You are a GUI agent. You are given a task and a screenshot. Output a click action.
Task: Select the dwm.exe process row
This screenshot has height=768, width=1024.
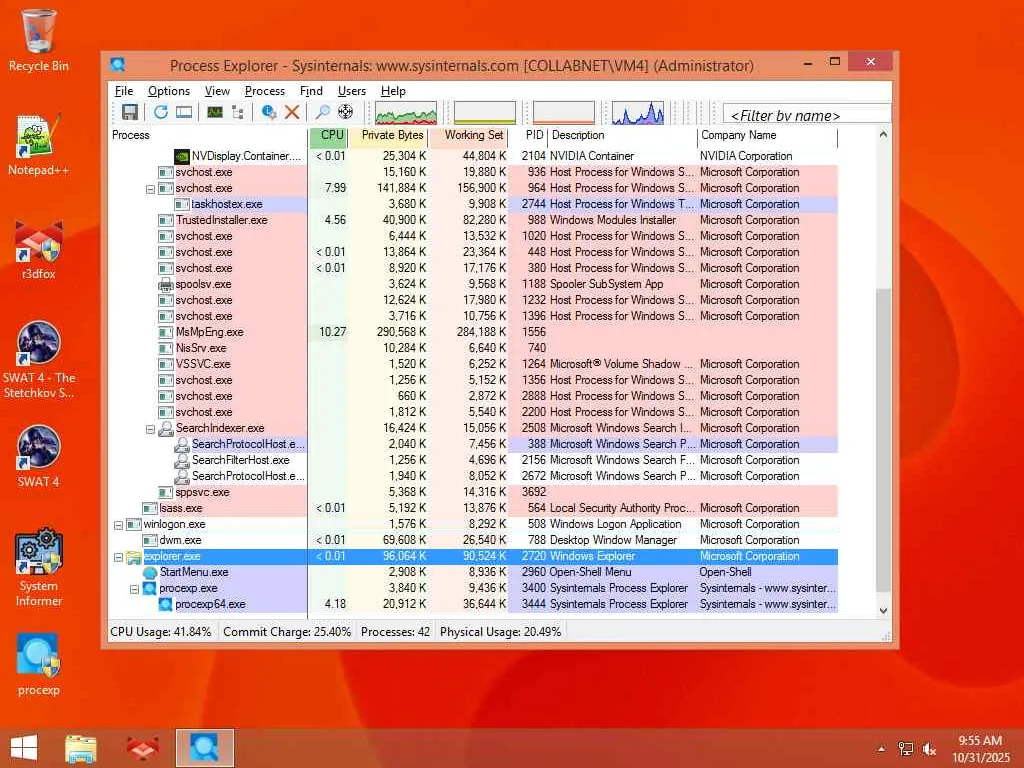(x=473, y=540)
